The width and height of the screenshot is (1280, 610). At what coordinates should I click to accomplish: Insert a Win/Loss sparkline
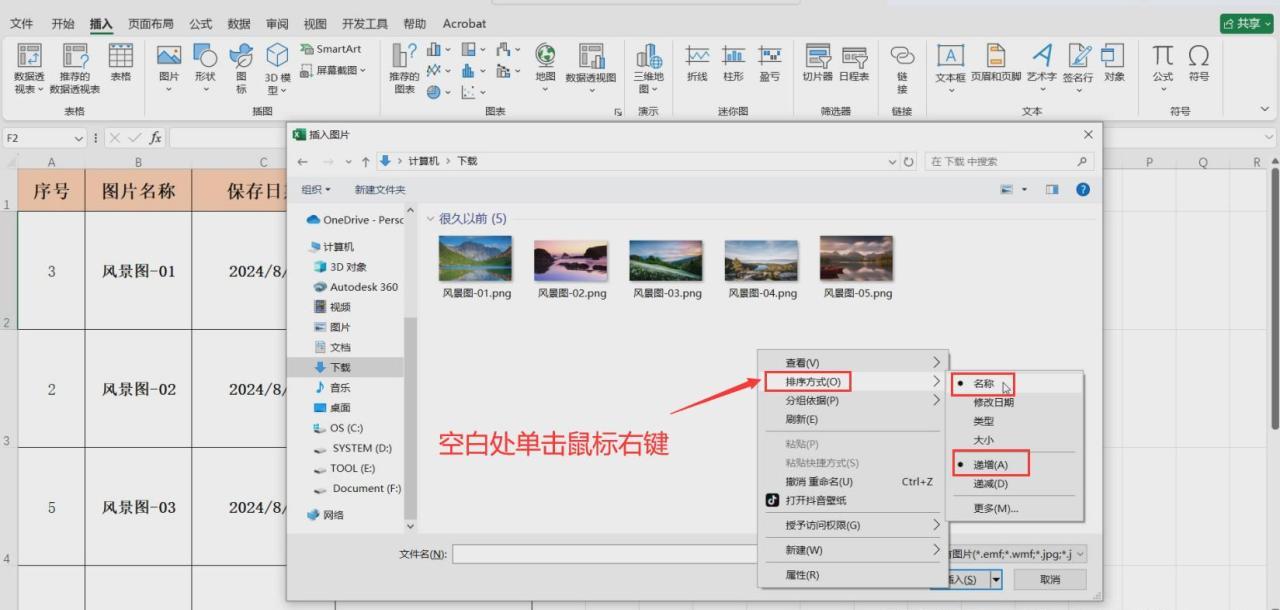769,63
